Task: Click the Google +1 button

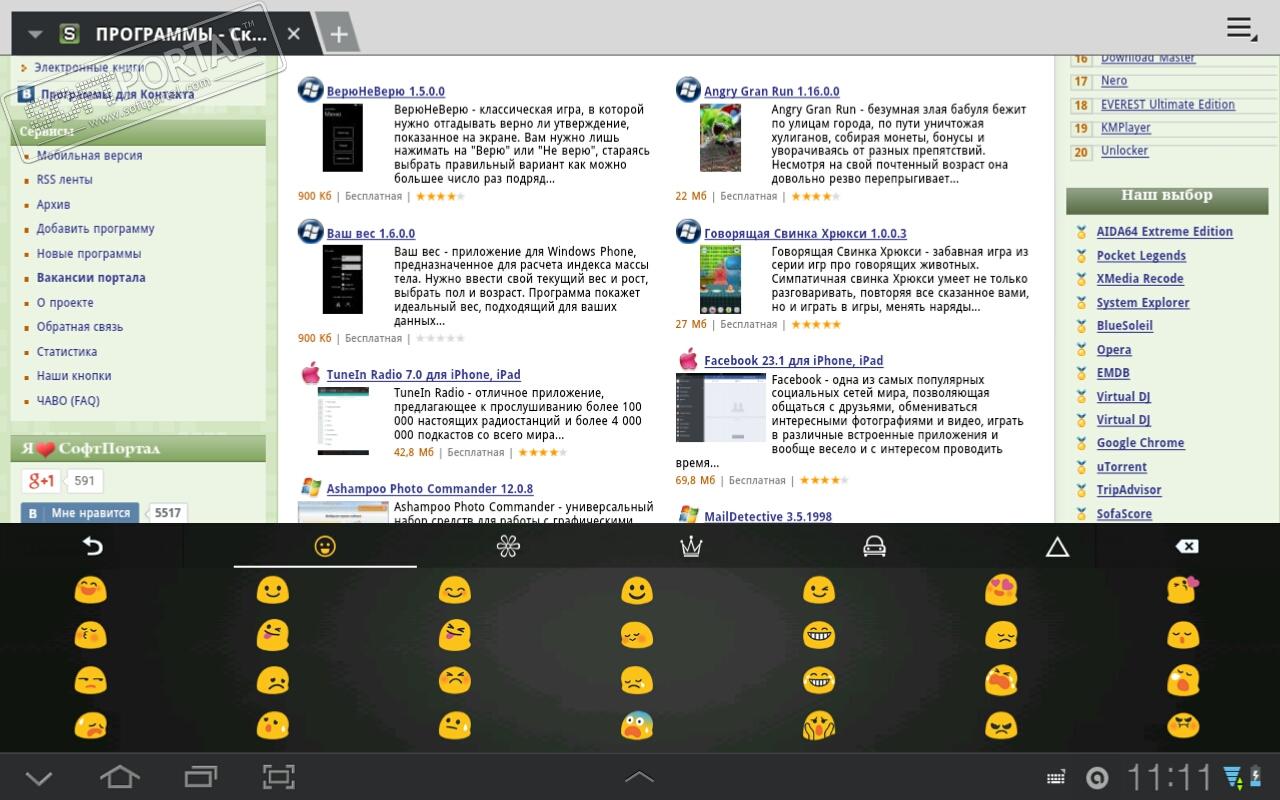Action: pos(41,481)
